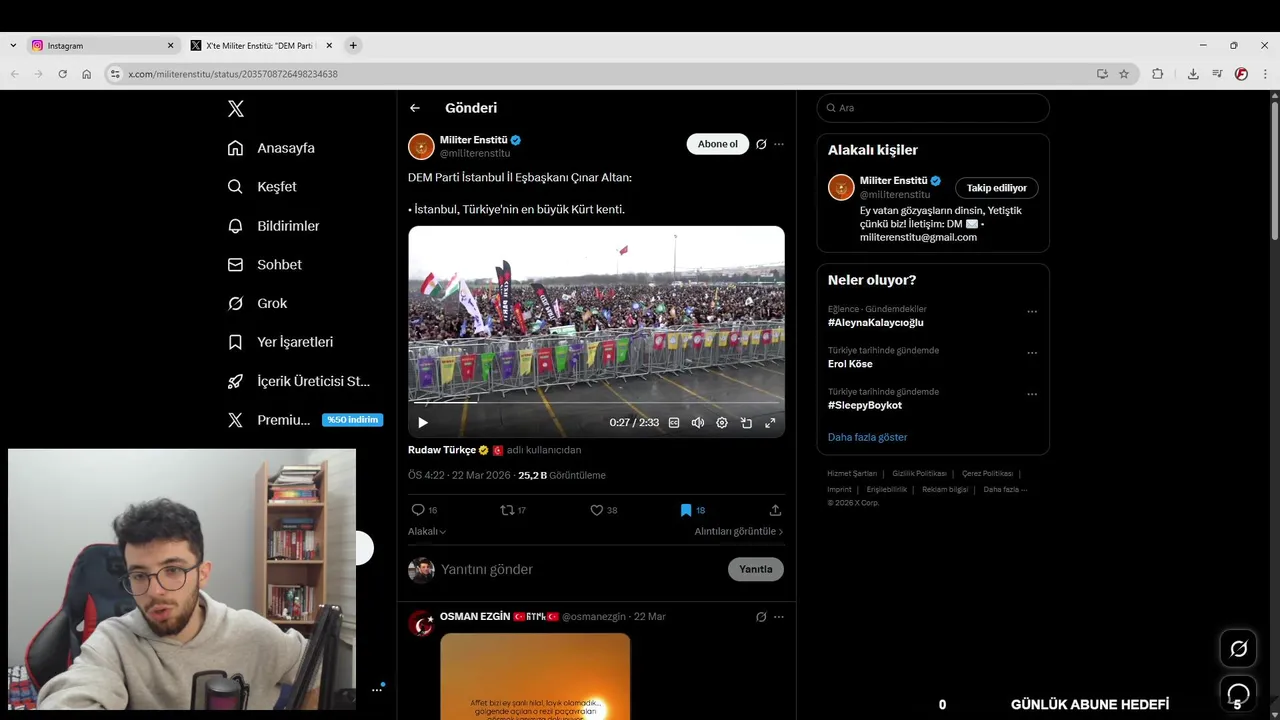Open the Erol Köse trend
This screenshot has height=720, width=1280.
[850, 364]
